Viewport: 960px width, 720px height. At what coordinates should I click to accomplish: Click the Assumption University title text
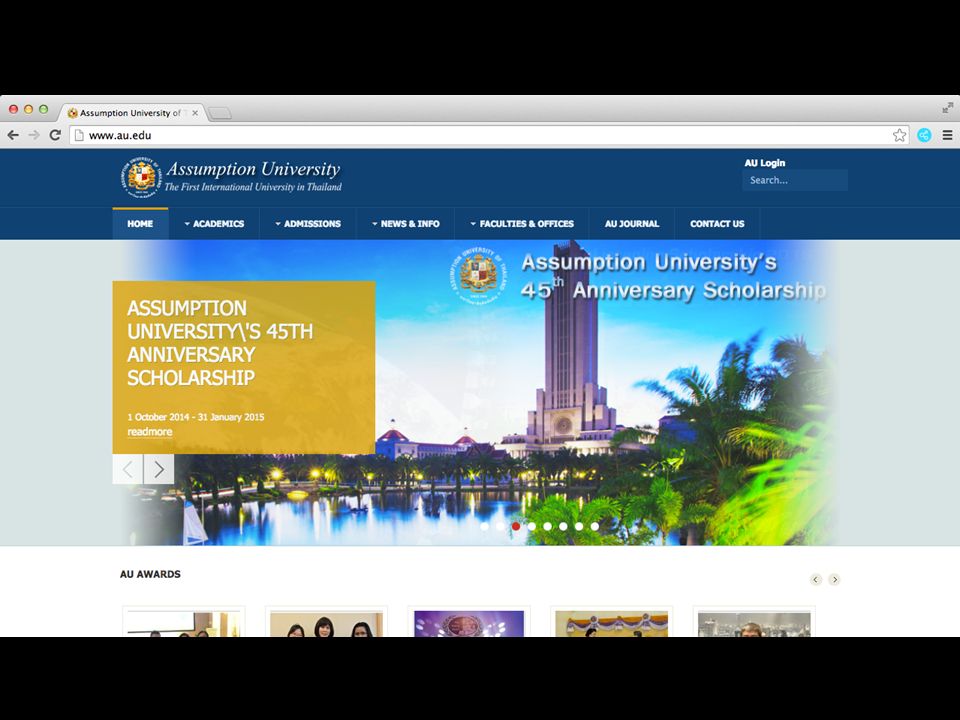tap(253, 169)
